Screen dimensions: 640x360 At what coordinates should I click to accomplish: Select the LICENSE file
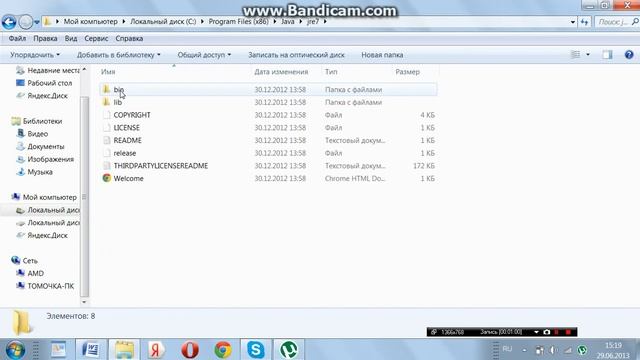[127, 128]
